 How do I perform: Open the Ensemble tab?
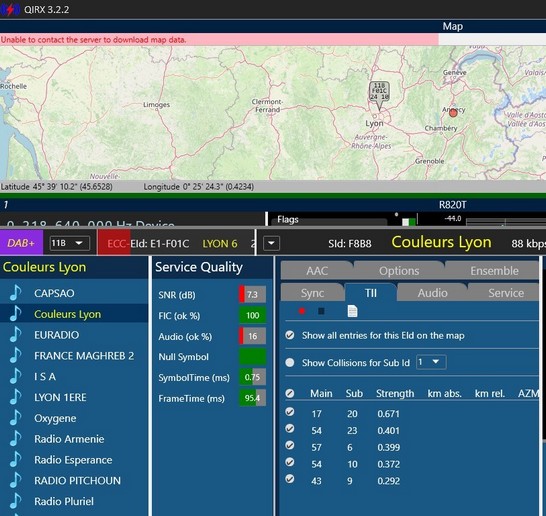coord(494,271)
